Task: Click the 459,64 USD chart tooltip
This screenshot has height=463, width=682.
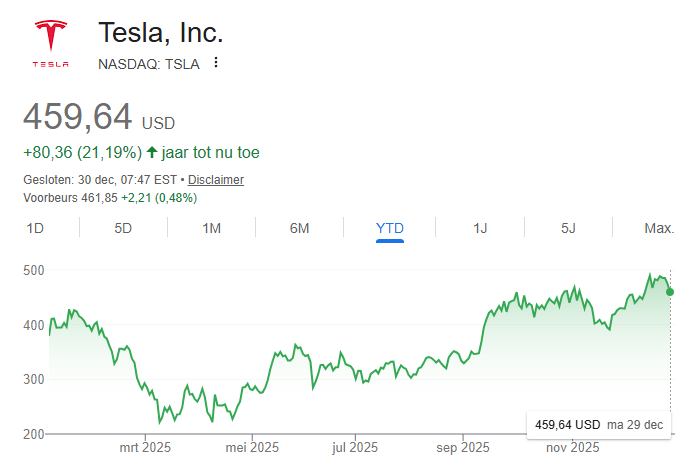Action: [x=598, y=425]
